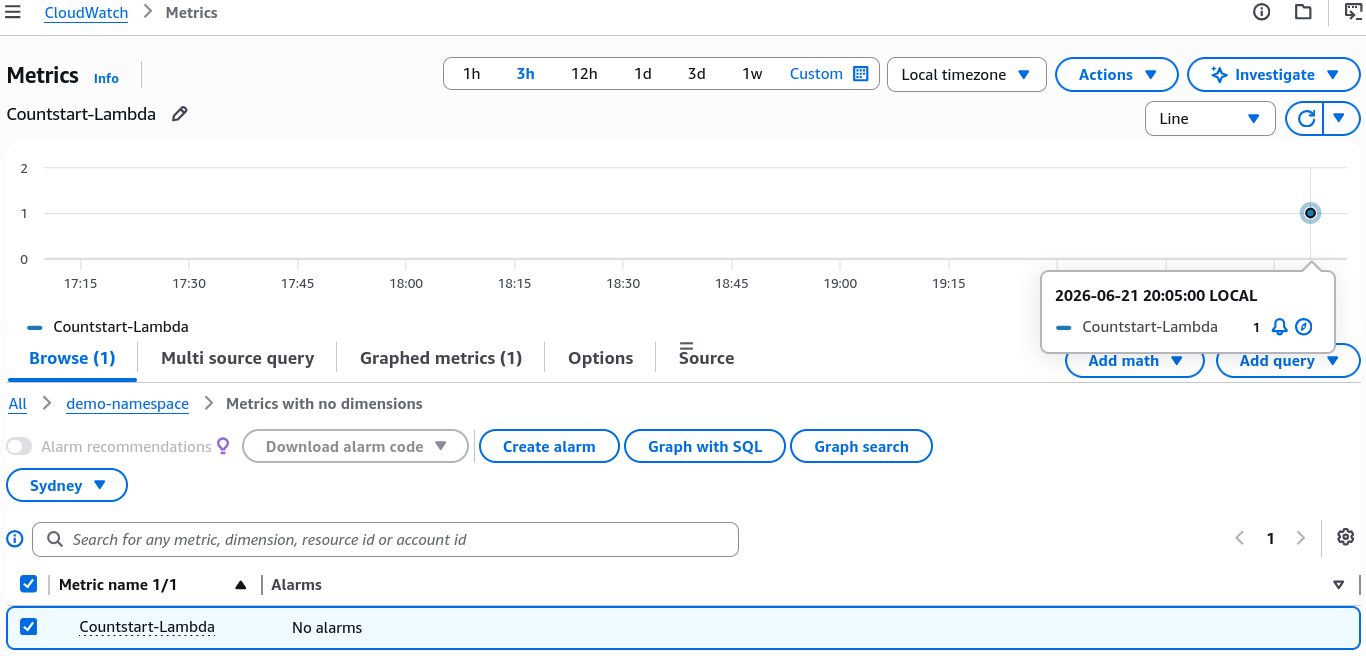
Task: Click the info icon beside search box
Action: point(15,539)
